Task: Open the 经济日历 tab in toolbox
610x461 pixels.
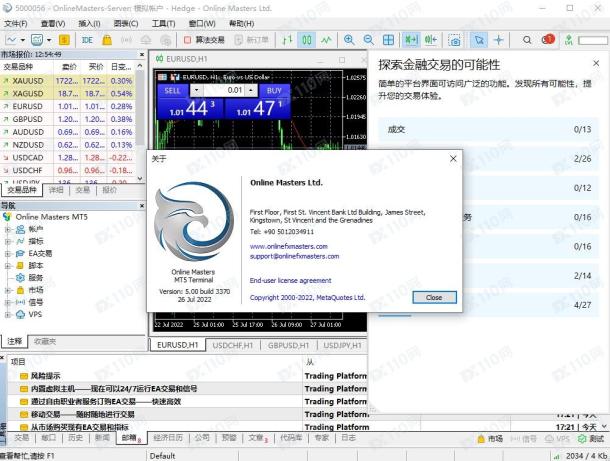Action: (x=168, y=438)
